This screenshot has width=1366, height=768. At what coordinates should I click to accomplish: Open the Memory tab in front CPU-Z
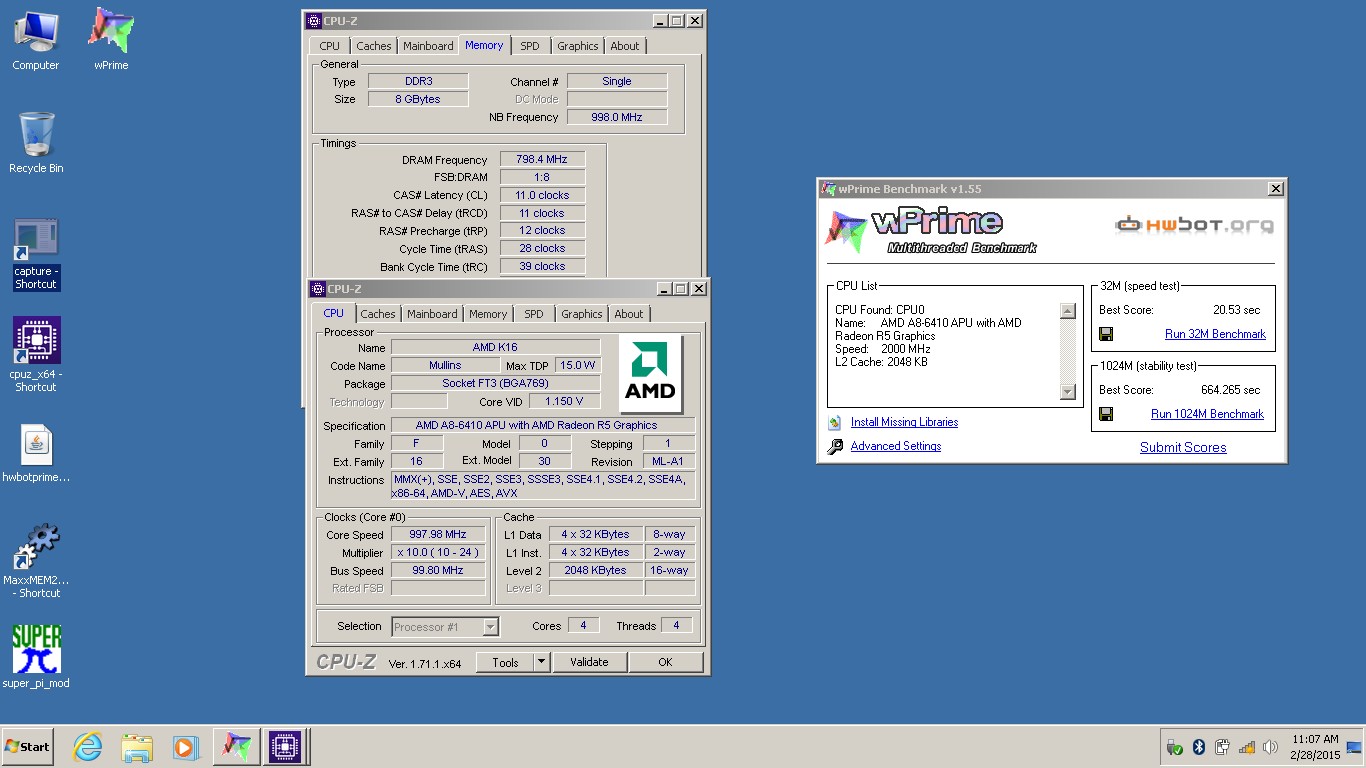tap(488, 314)
